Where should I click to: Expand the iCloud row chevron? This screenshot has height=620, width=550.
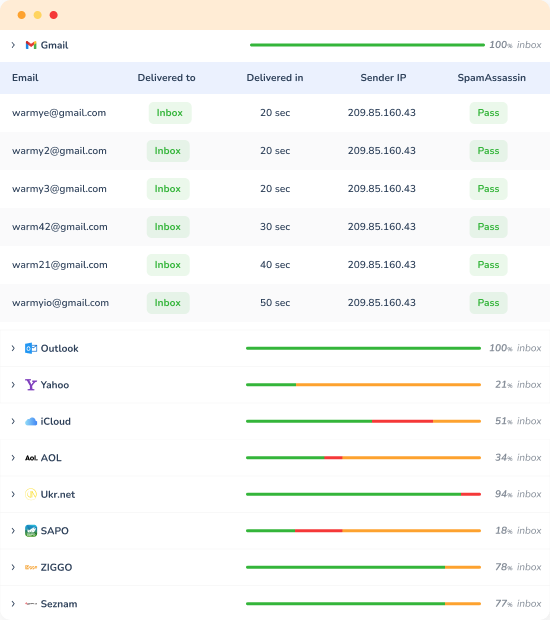pos(13,422)
